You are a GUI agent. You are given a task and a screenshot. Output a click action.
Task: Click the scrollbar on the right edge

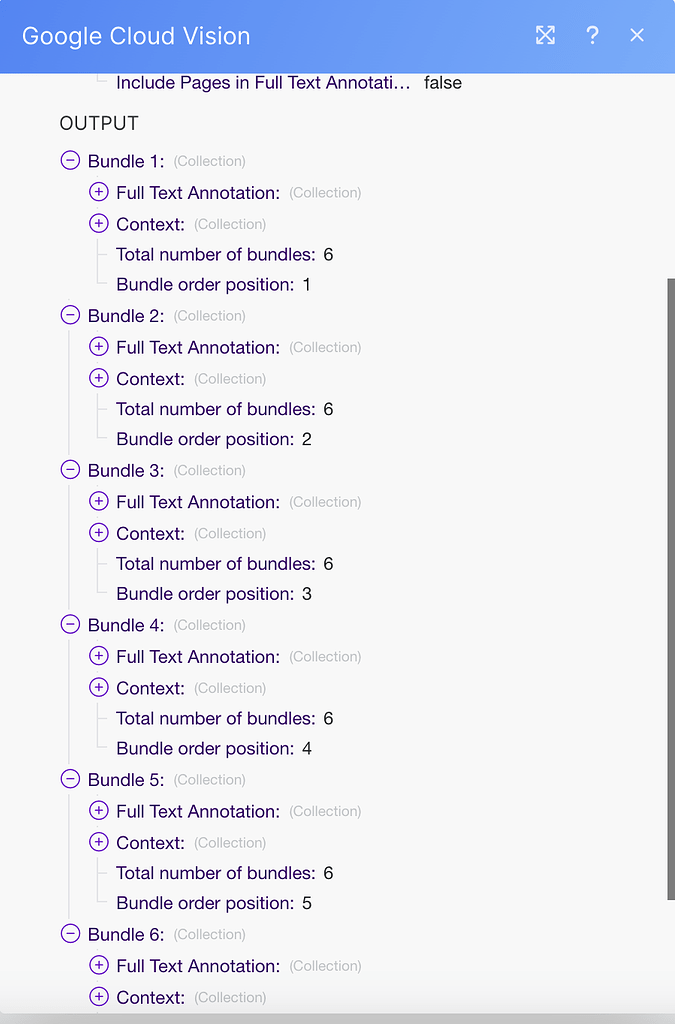tap(668, 580)
